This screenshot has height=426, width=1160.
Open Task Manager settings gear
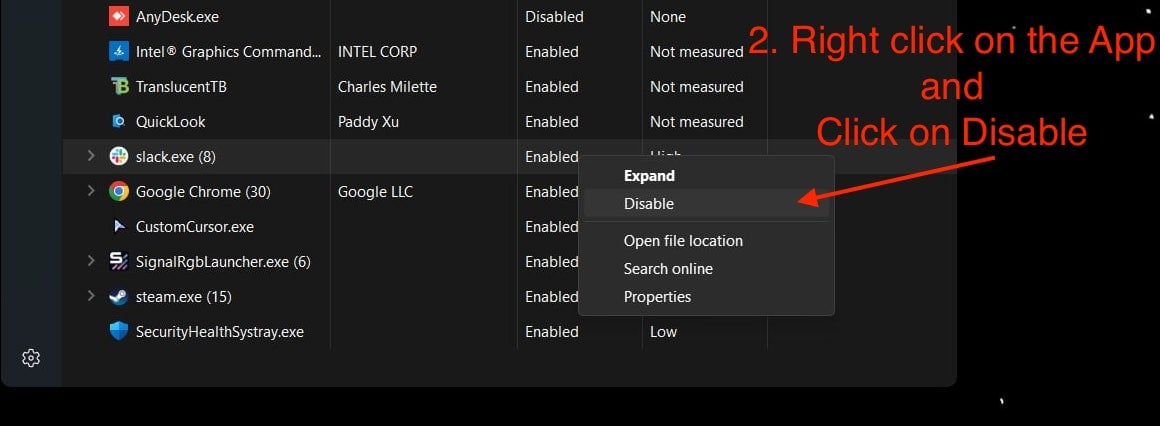(x=30, y=358)
